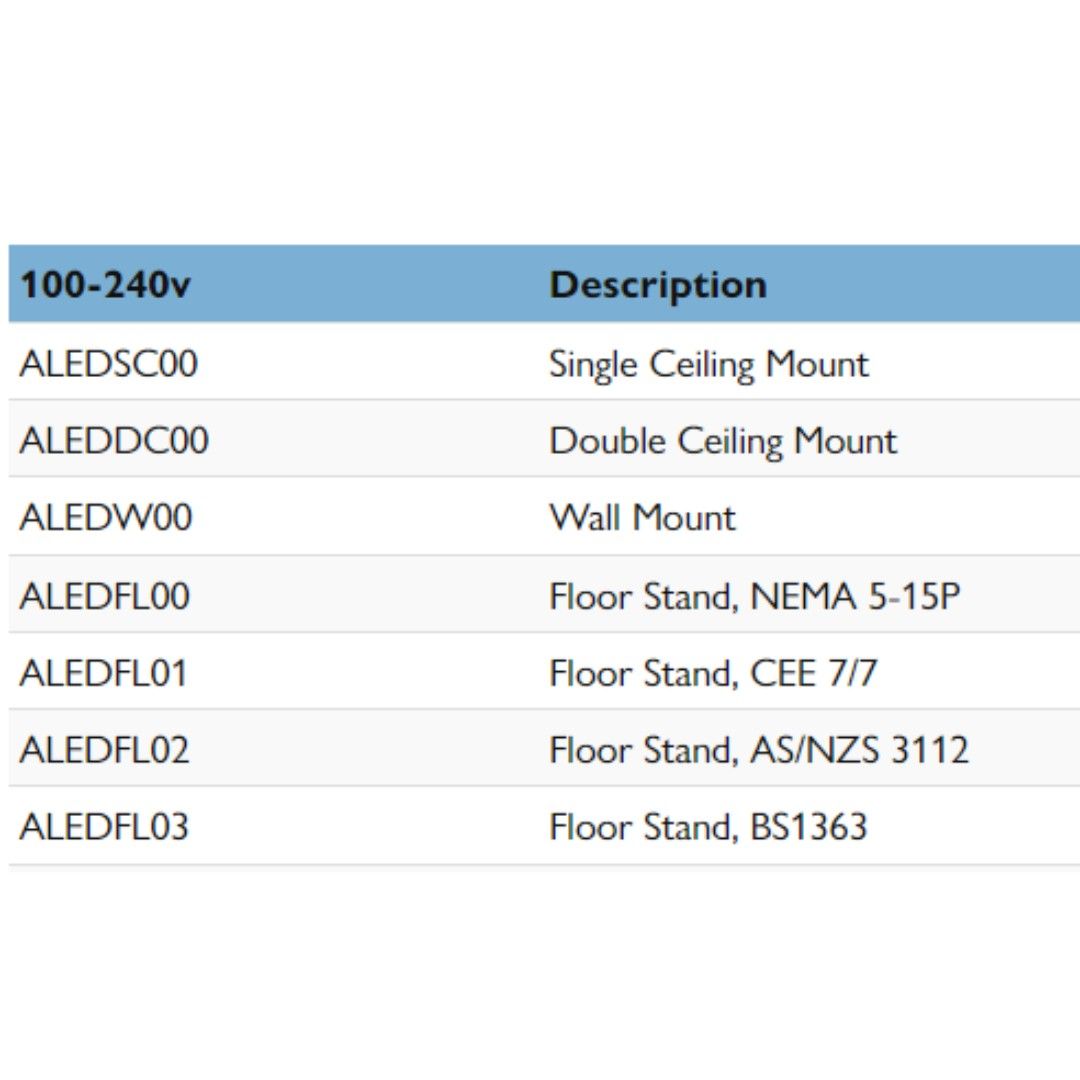Select the ALEDFL03 part number
Viewport: 1080px width, 1080px height.
tap(104, 827)
